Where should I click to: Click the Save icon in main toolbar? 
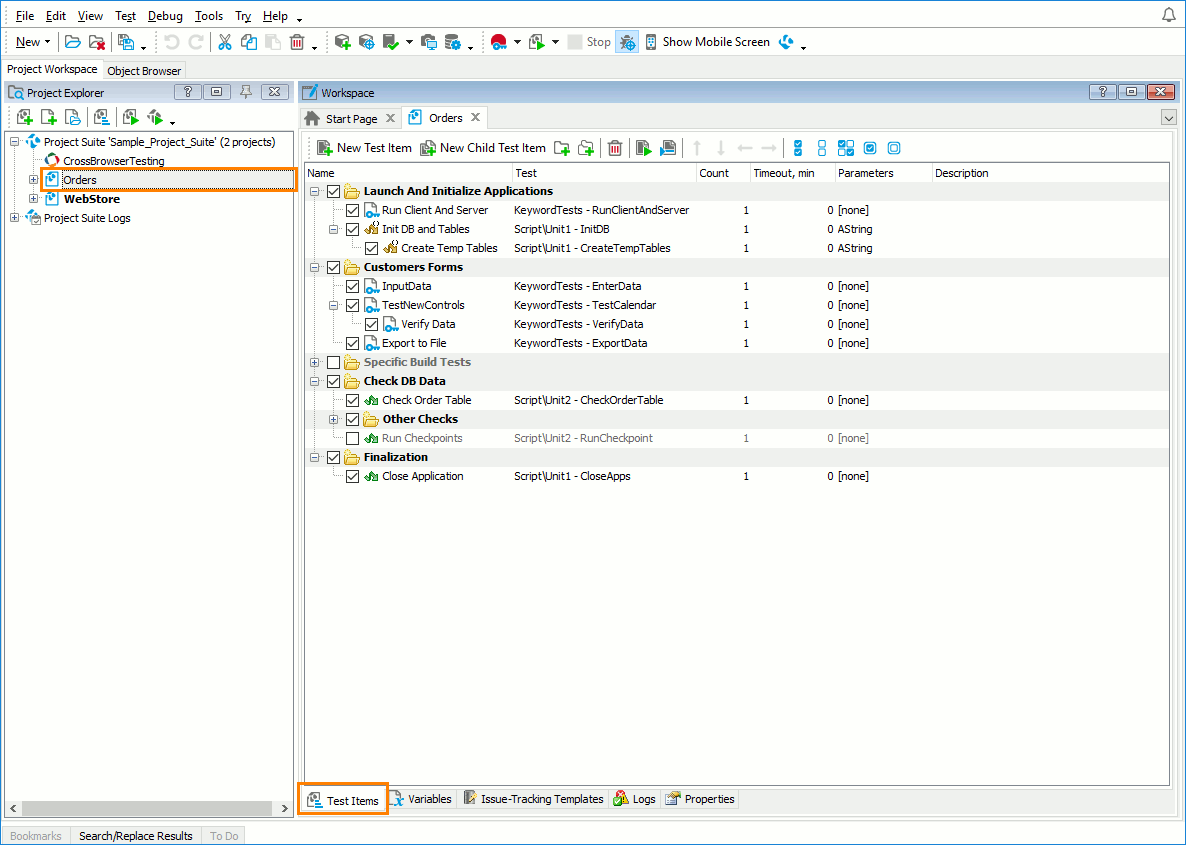[126, 42]
